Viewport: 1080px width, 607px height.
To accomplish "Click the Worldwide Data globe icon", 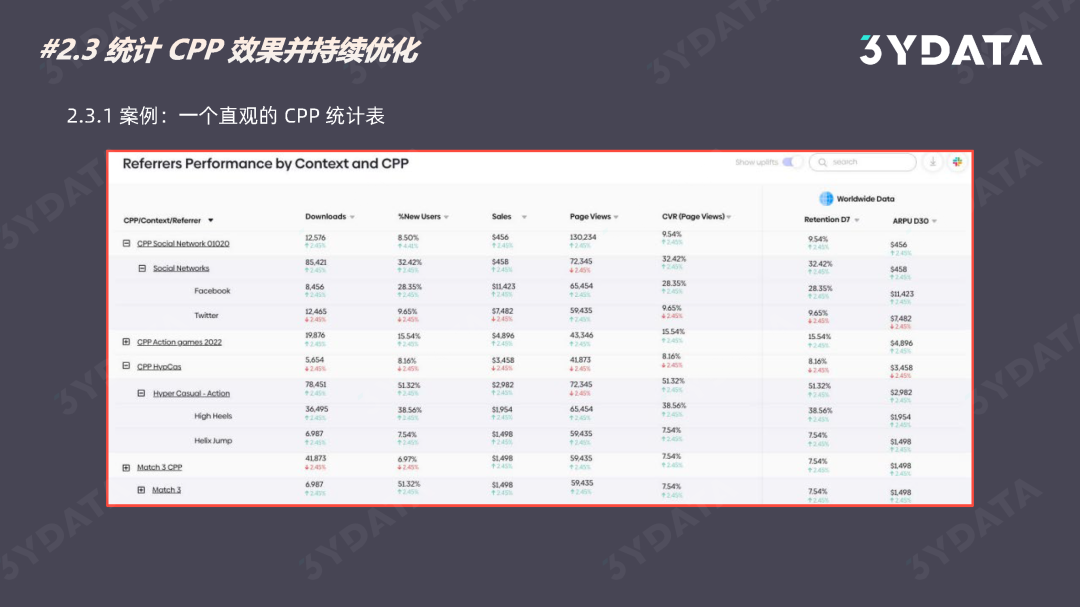I will tap(826, 198).
